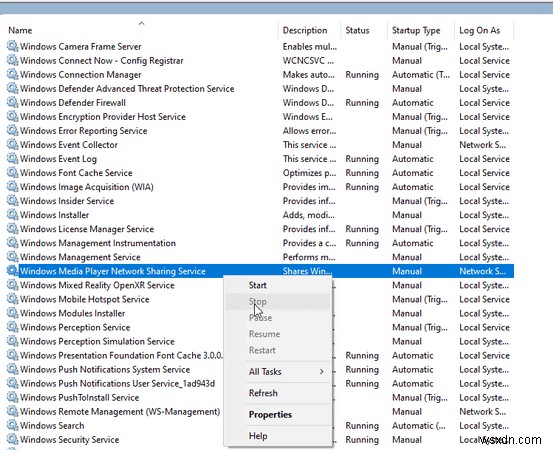This screenshot has width=553, height=450.
Task: Click Manual startup type of highlighted service
Action: click(407, 271)
